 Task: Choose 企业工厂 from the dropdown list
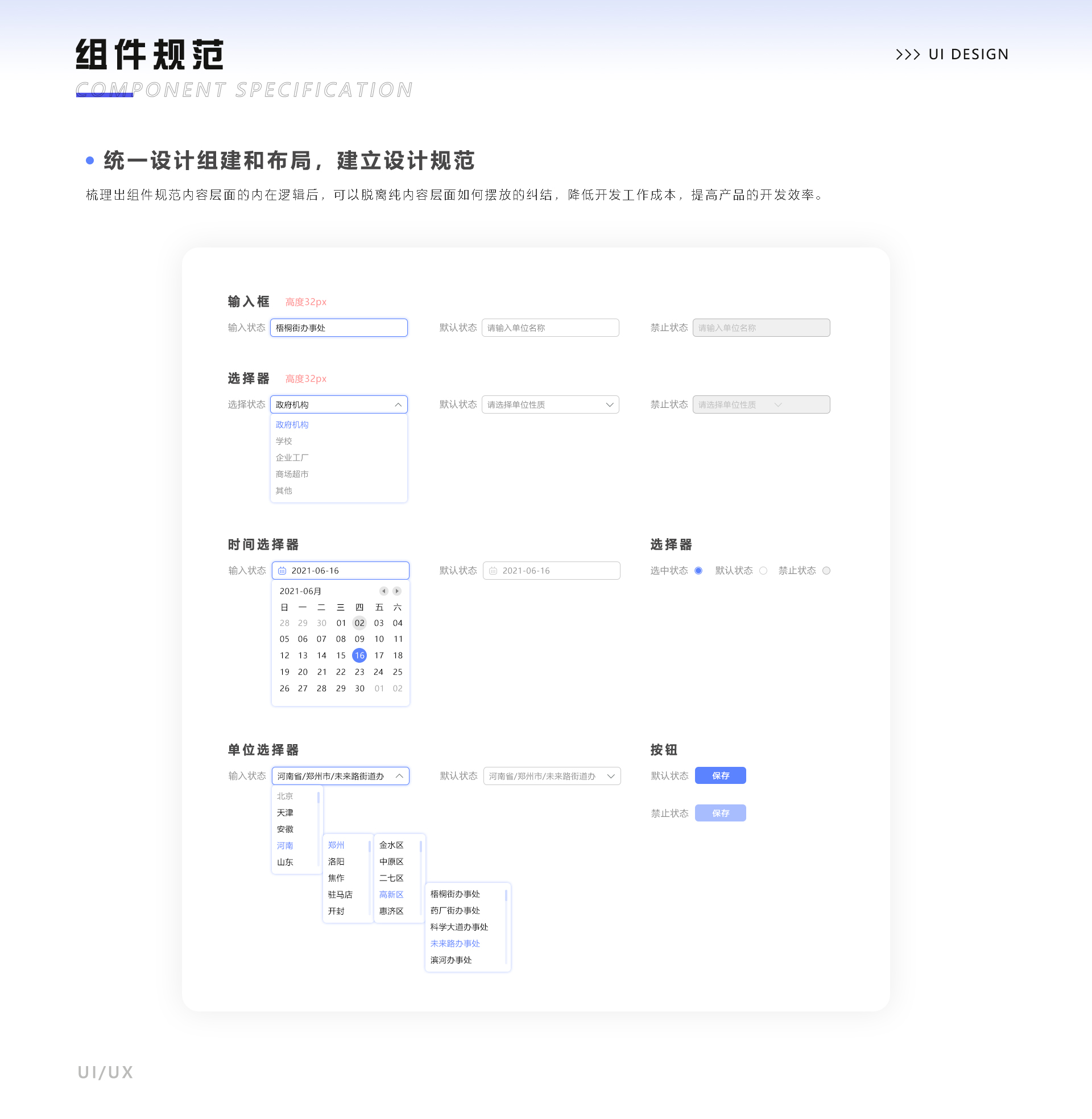(292, 458)
